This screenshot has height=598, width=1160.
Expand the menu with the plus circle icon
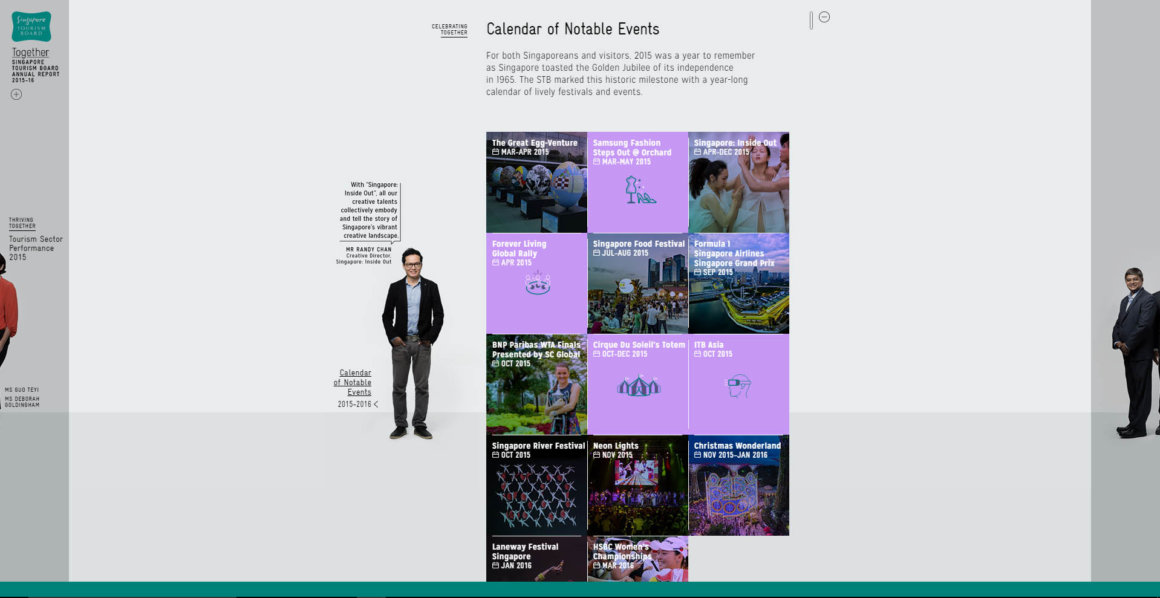tap(16, 94)
